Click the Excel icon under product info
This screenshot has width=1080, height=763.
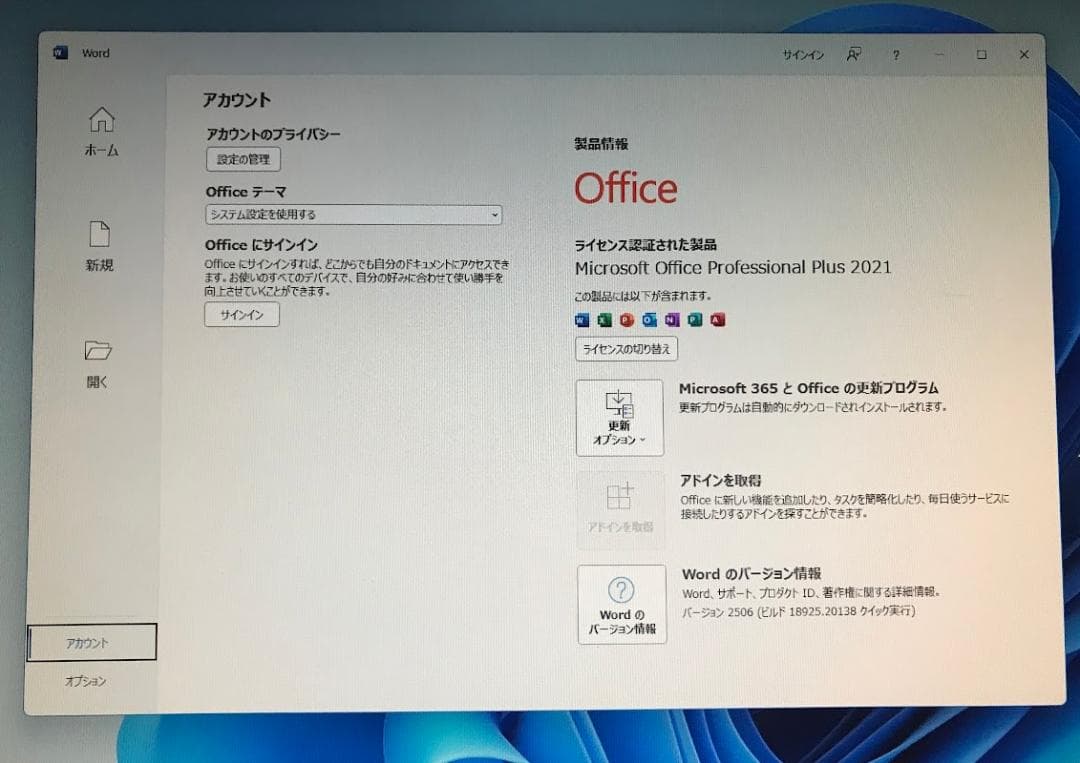(604, 320)
